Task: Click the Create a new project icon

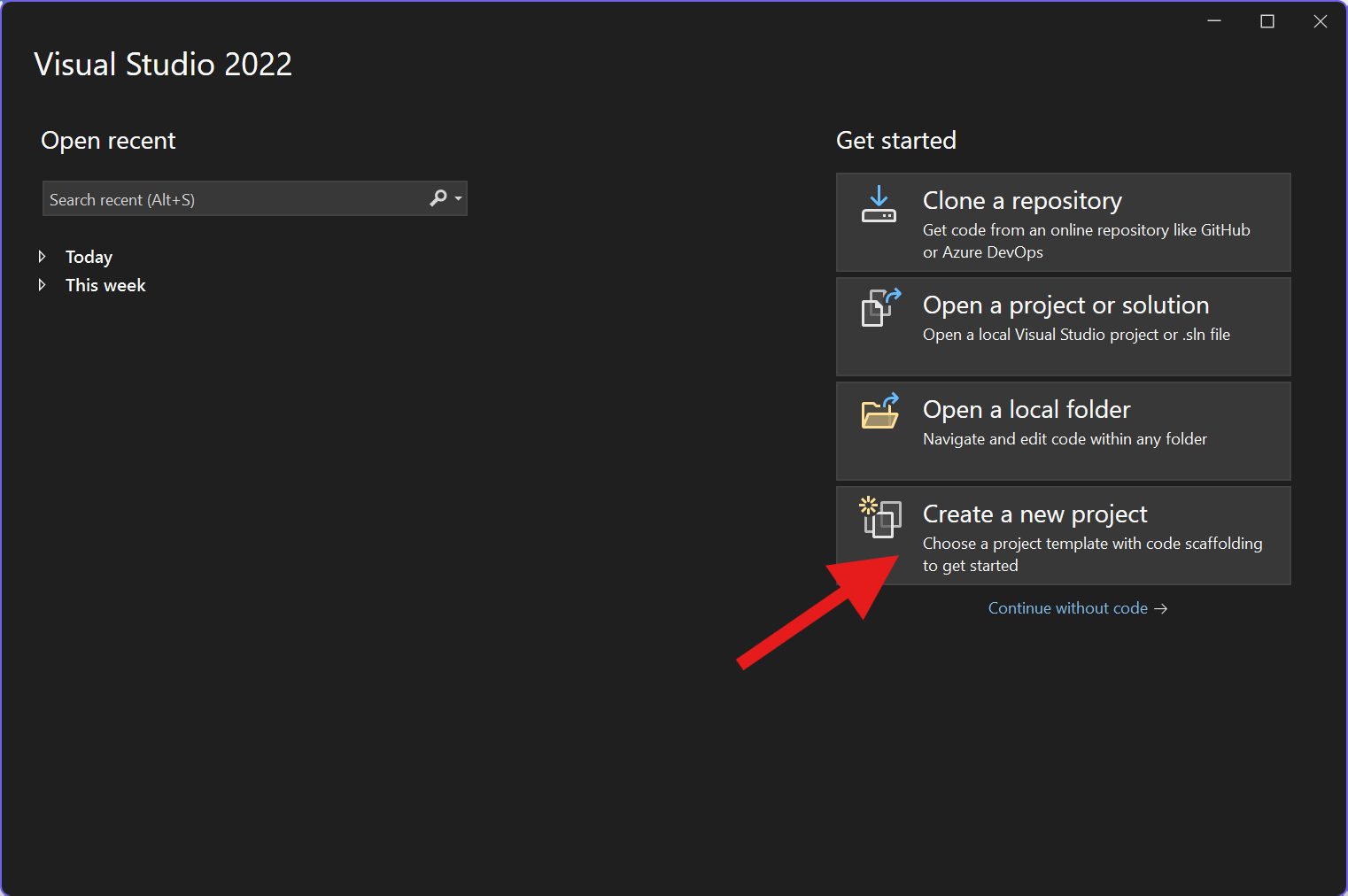Action: [880, 517]
